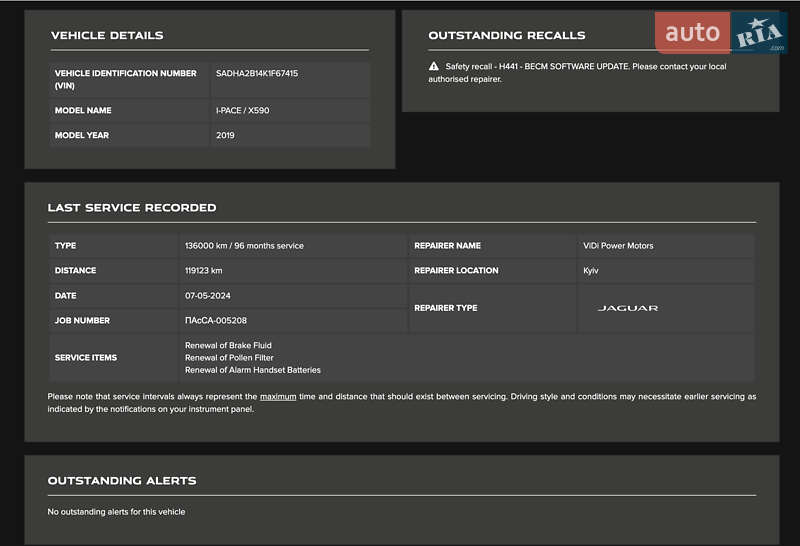The height and width of the screenshot is (546, 800).
Task: Click the Outstanding Recalls heading
Action: pos(507,35)
